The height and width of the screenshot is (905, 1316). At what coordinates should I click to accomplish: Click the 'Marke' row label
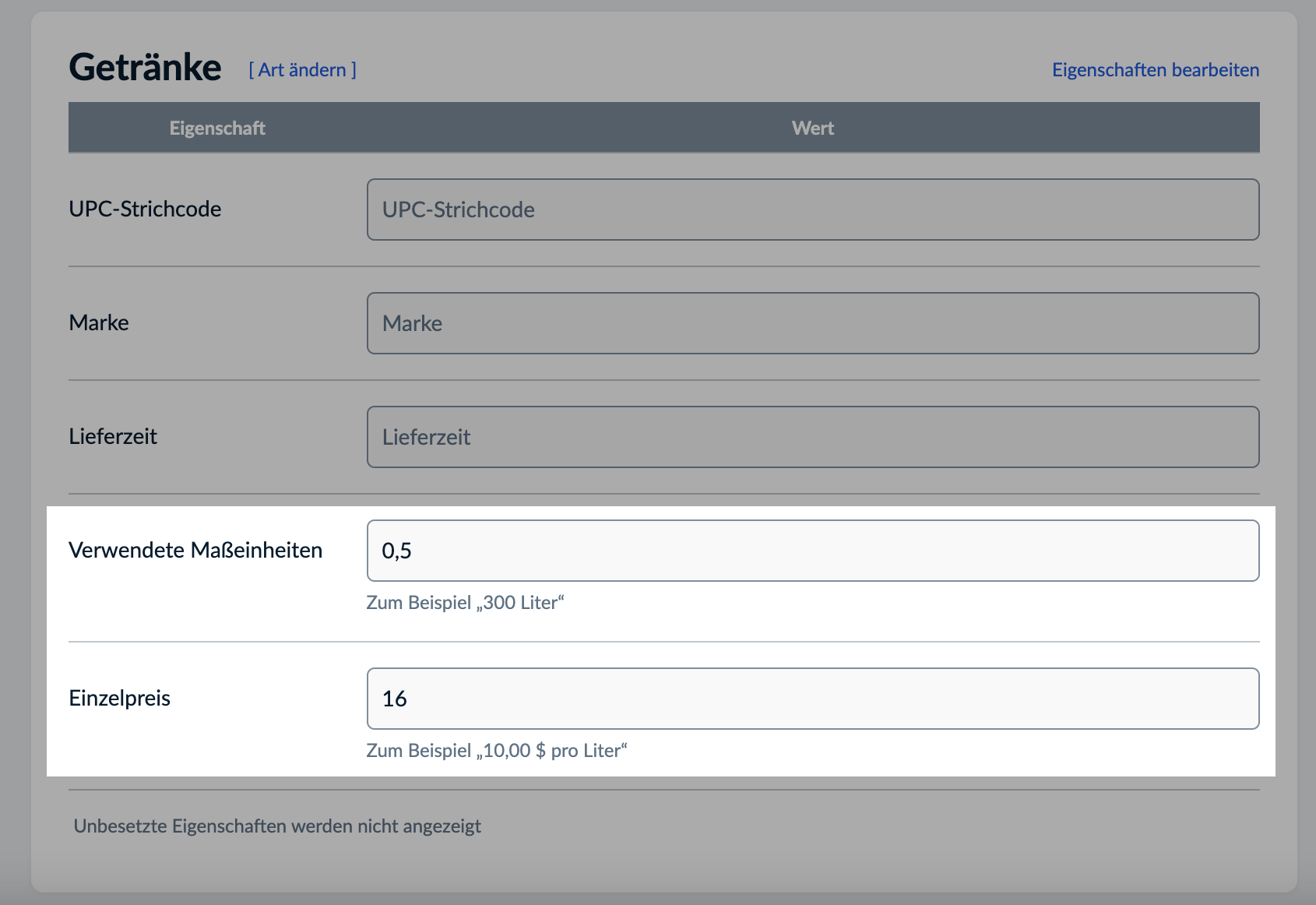99,322
